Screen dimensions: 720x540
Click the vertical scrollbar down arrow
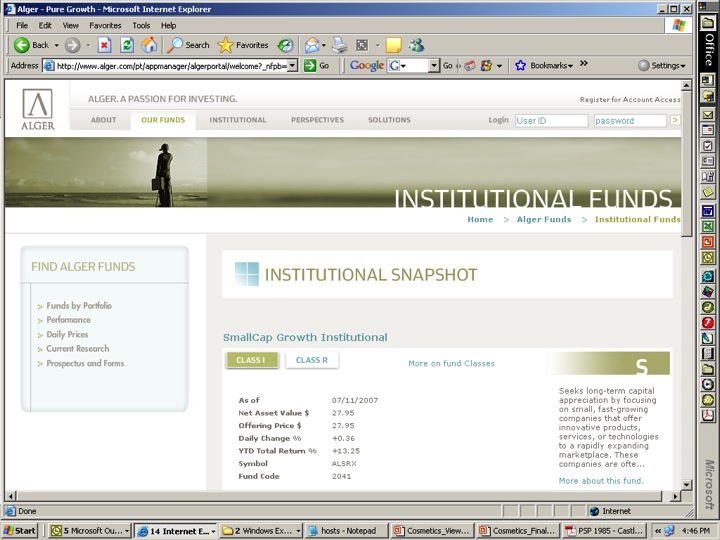(686, 484)
